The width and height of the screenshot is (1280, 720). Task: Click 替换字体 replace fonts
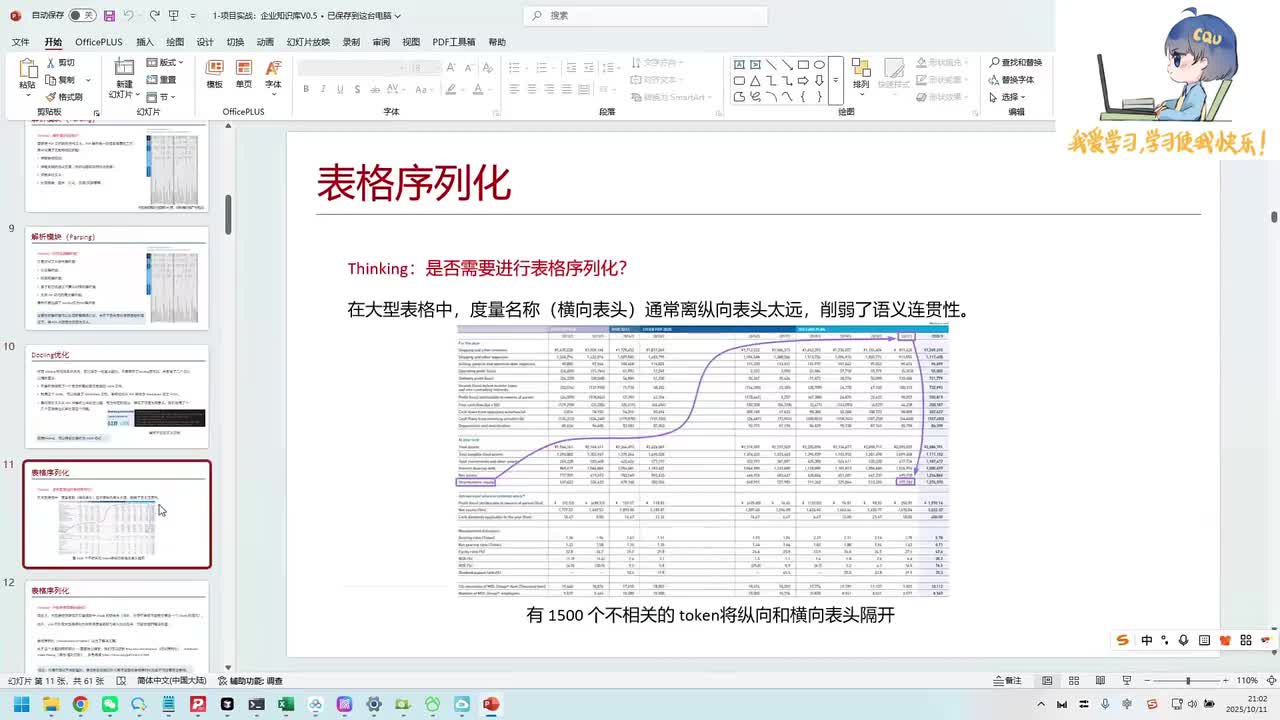pos(1011,80)
